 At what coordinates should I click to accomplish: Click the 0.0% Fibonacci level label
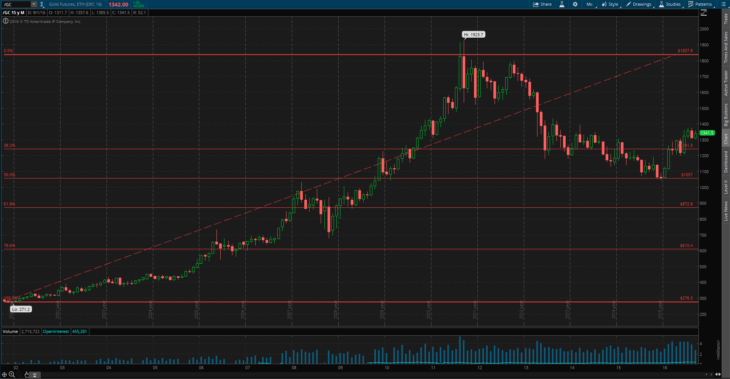coord(8,51)
